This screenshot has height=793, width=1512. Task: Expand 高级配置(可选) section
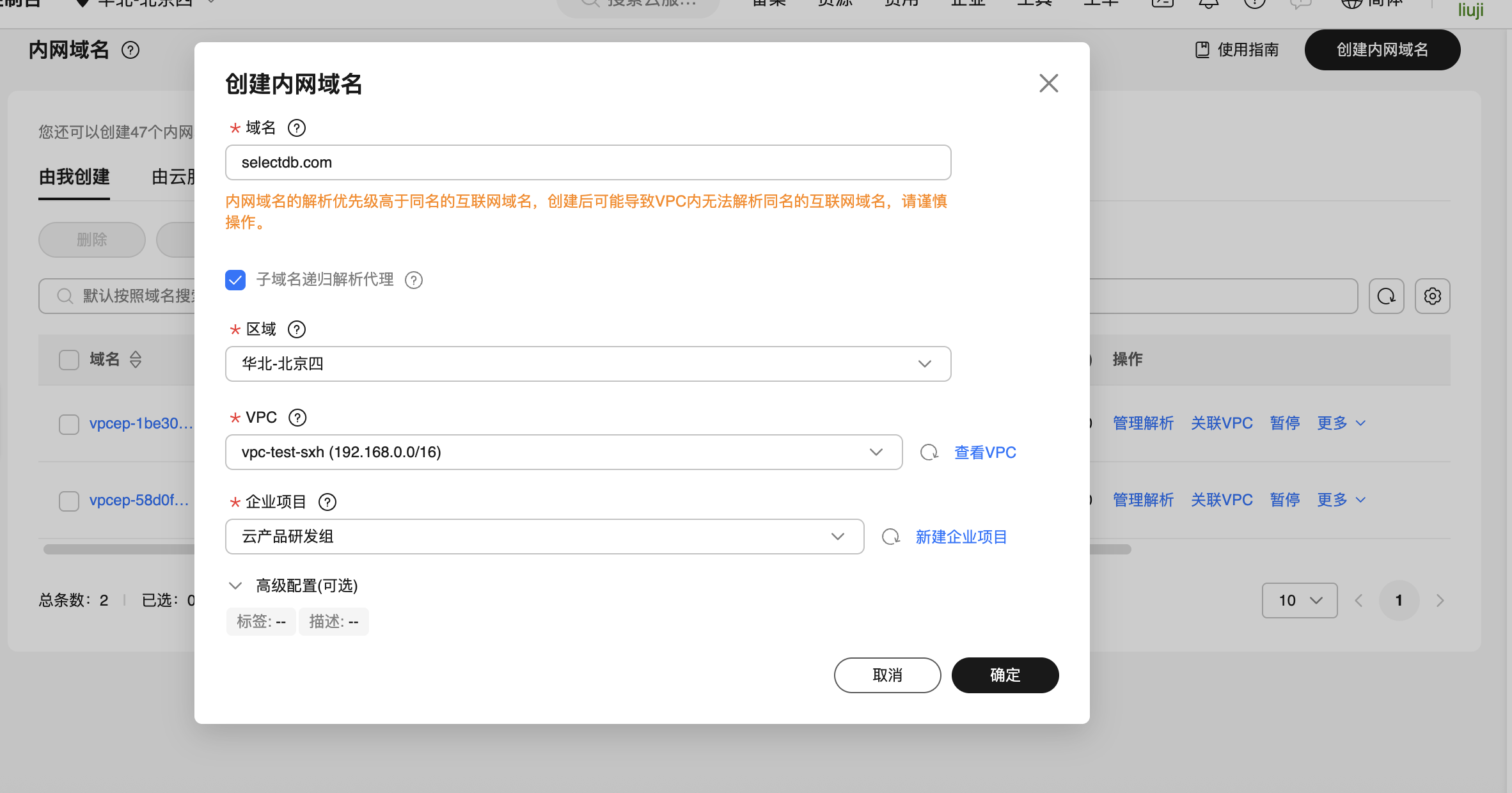point(294,586)
